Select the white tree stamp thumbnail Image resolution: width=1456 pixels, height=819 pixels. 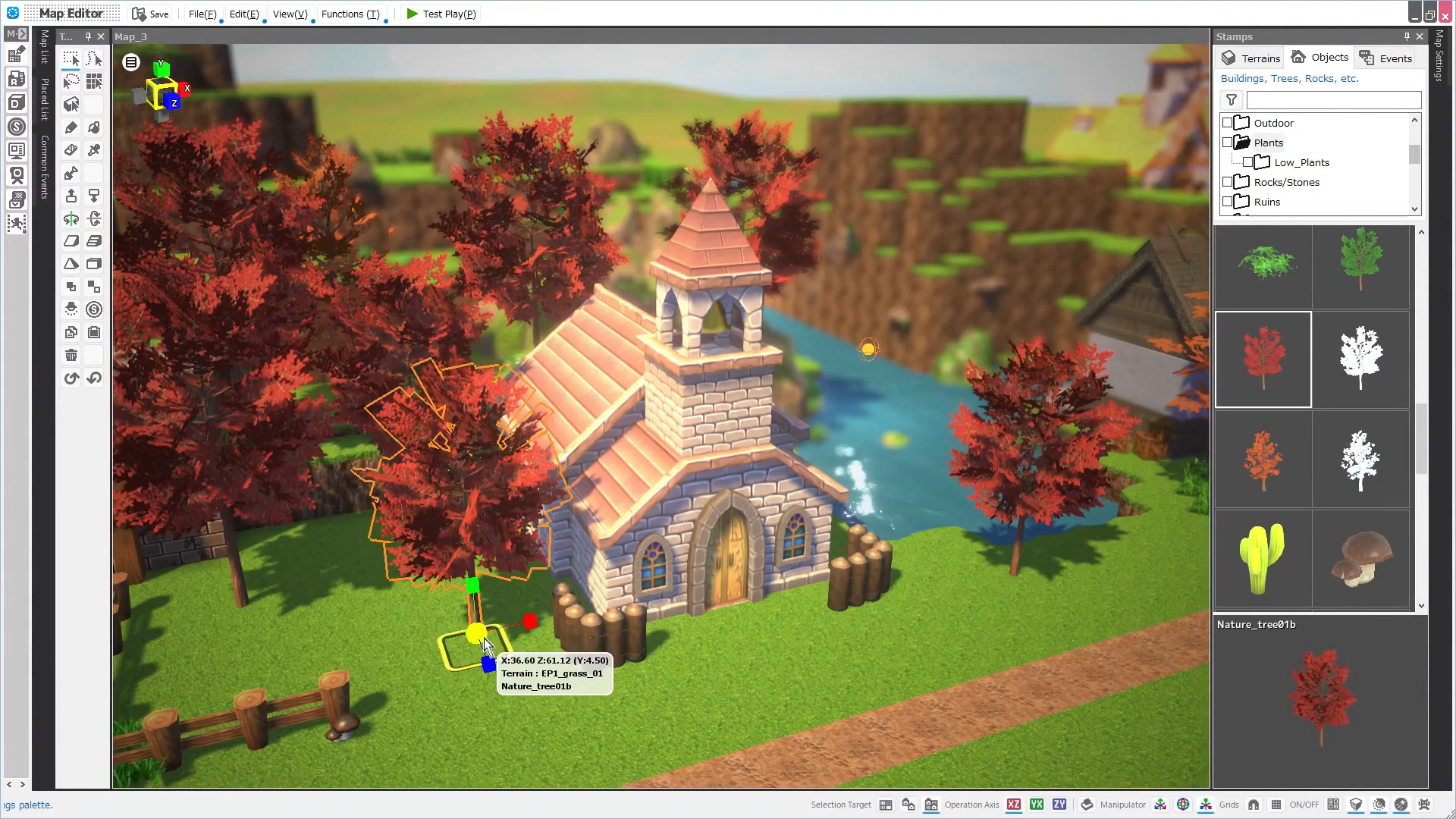click(x=1361, y=359)
